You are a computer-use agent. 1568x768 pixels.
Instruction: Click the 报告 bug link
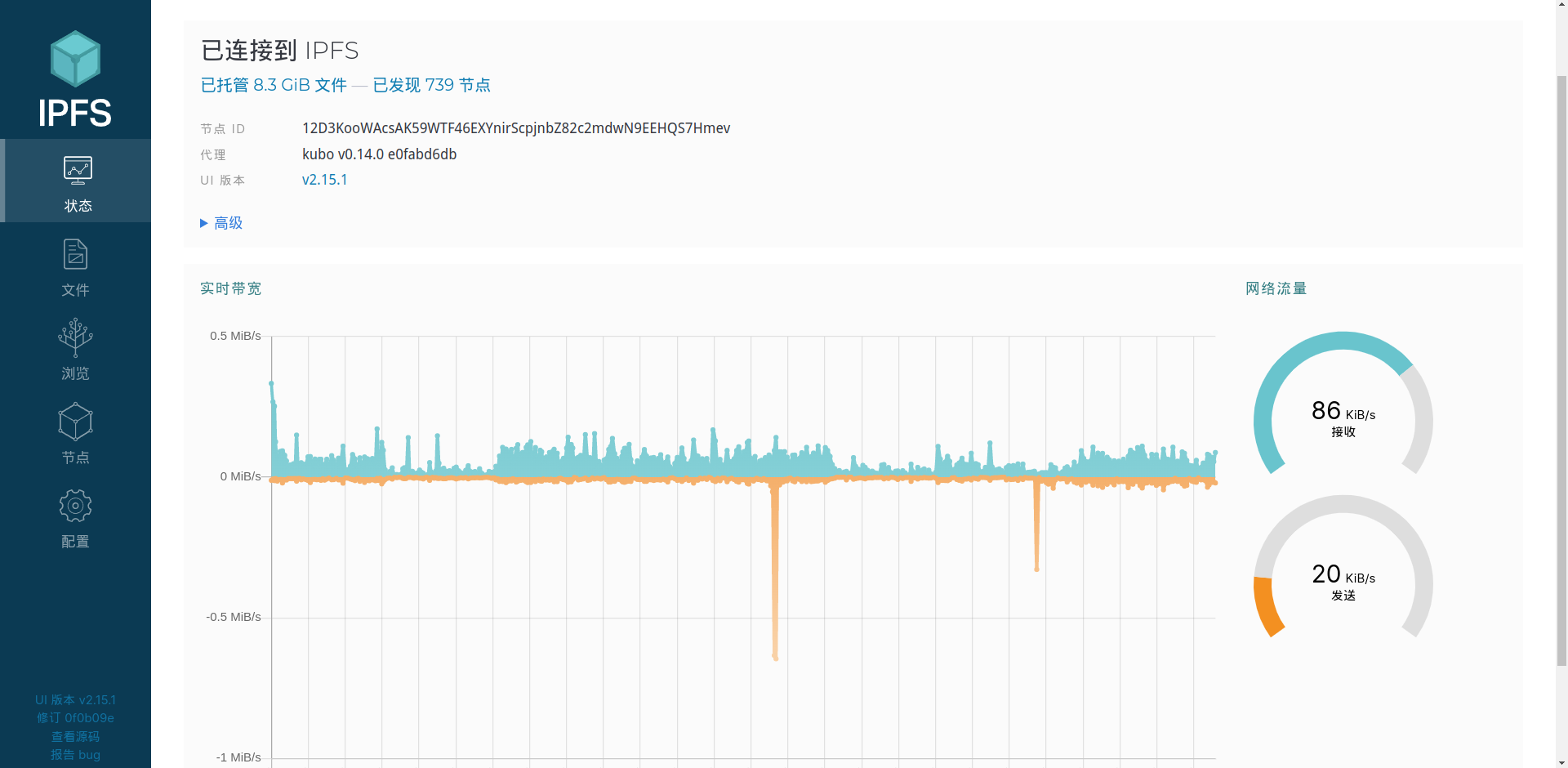(75, 755)
